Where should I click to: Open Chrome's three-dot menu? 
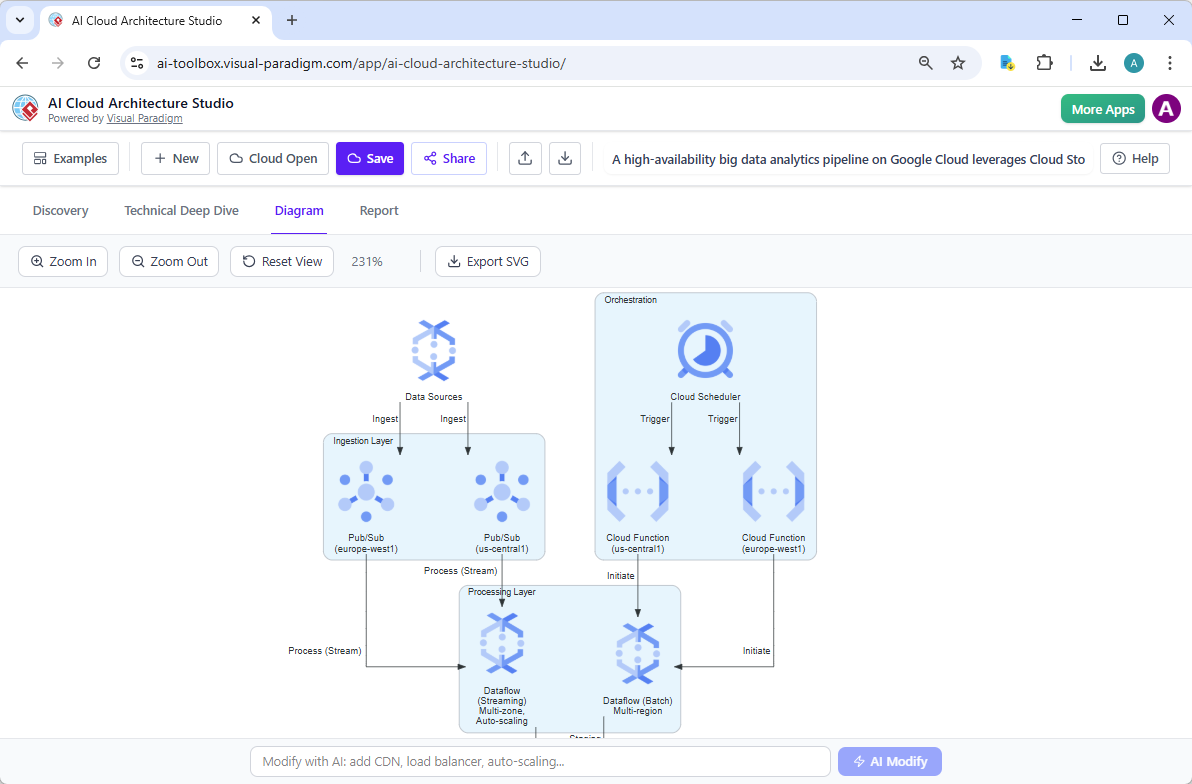coord(1170,62)
